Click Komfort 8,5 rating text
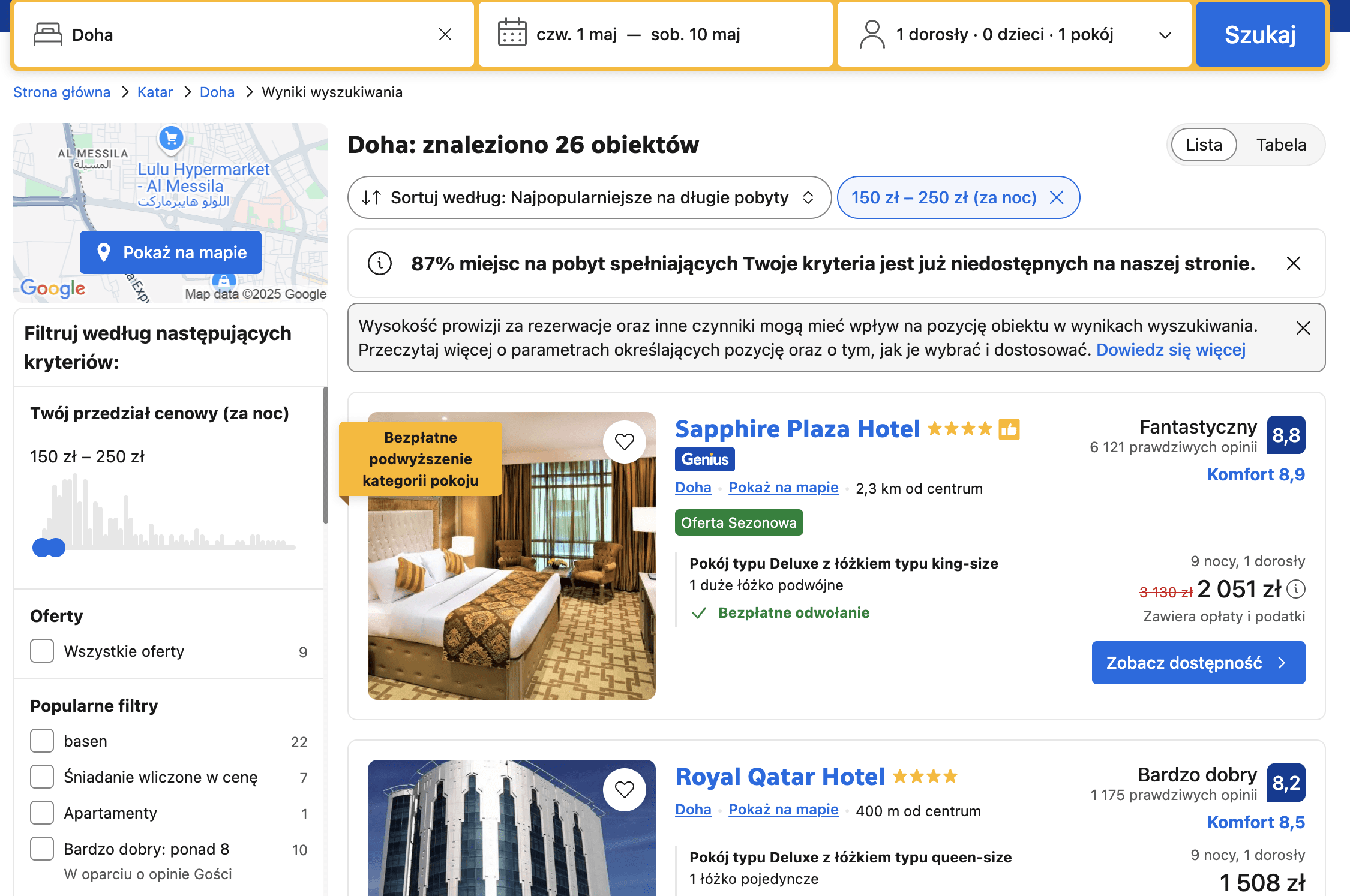1350x896 pixels. [x=1256, y=822]
